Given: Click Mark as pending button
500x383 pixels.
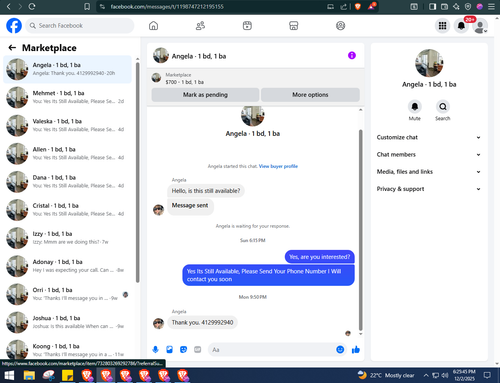Looking at the screenshot, I should 205,95.
